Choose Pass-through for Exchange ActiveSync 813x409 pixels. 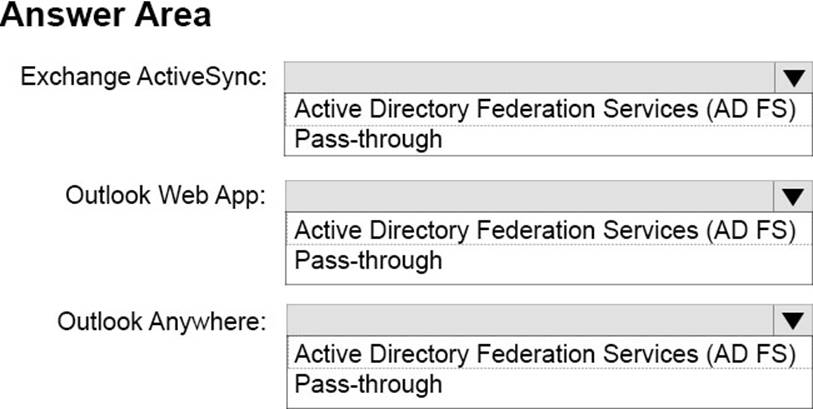click(368, 139)
